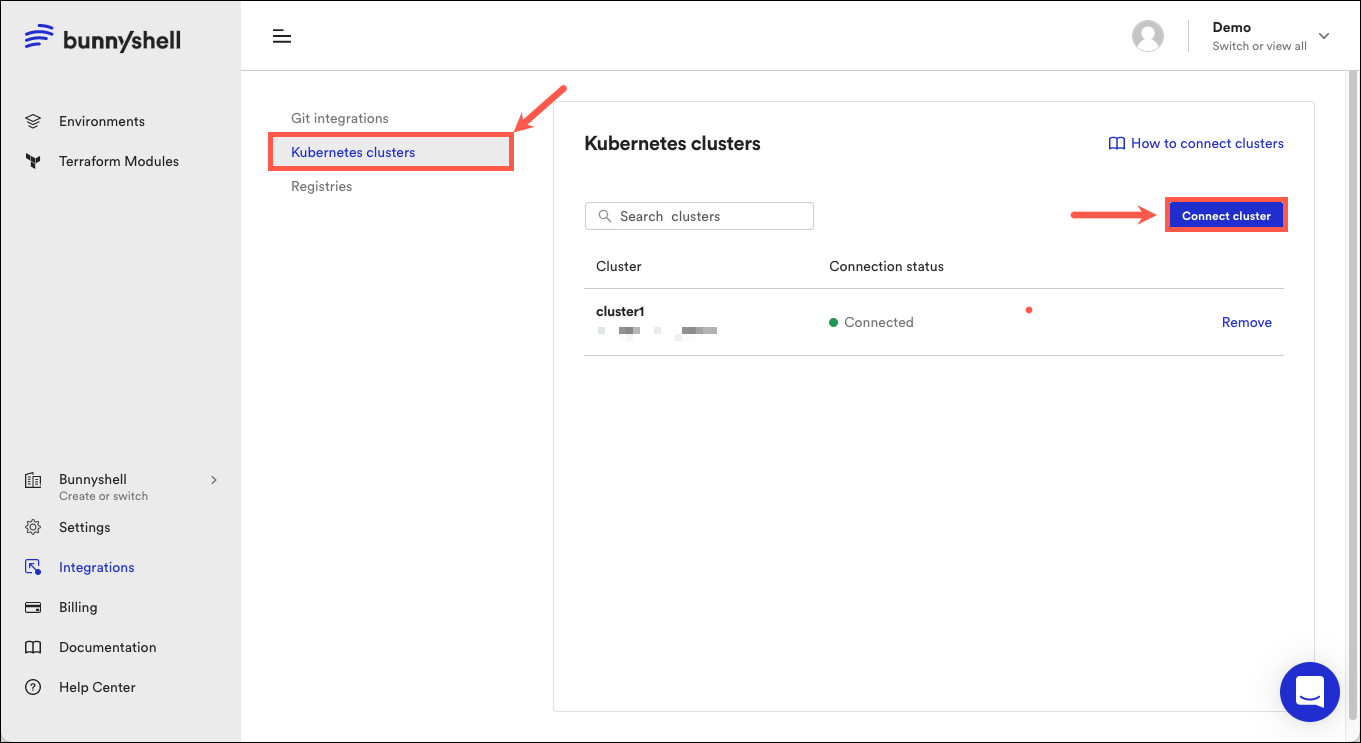
Task: Go to Settings in the sidebar
Action: [x=85, y=527]
